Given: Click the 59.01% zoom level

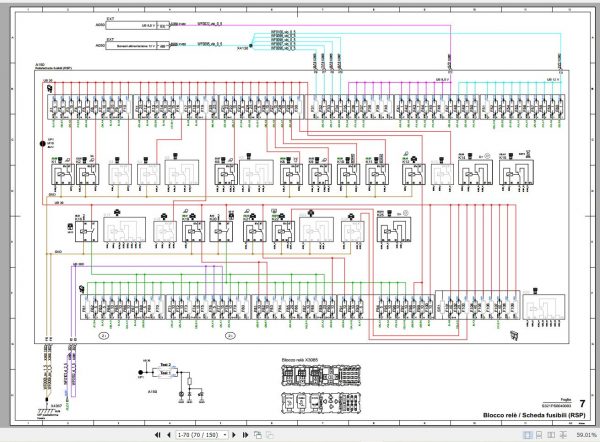Looking at the screenshot, I should pyautogui.click(x=586, y=435).
